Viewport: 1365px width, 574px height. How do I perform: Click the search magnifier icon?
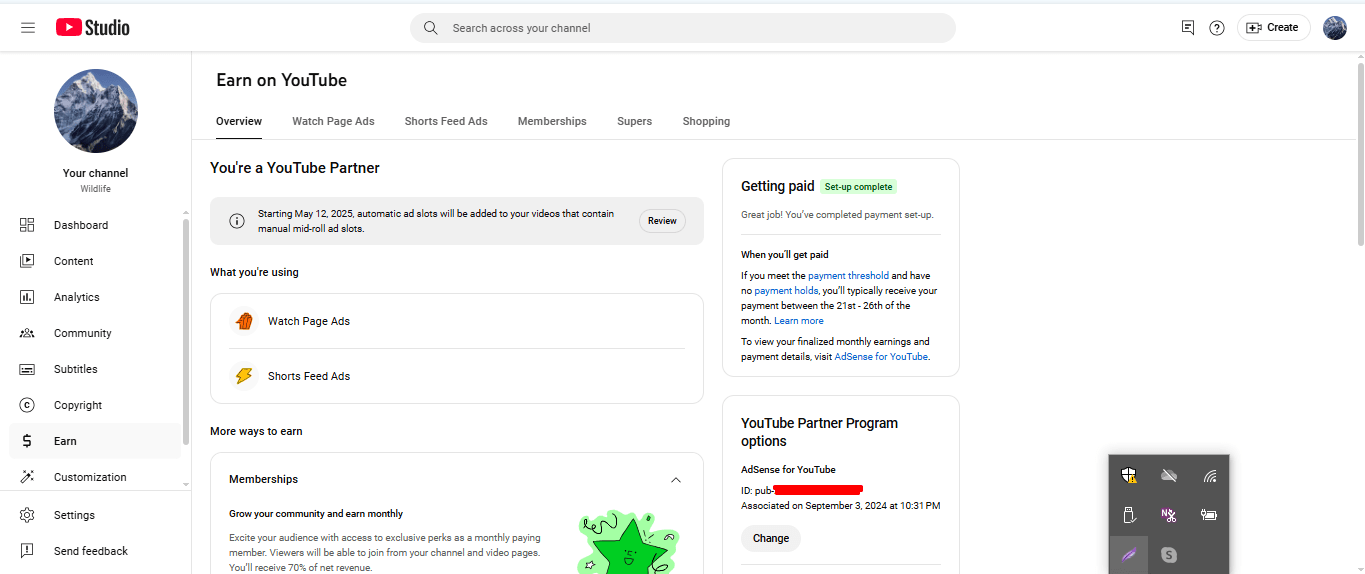click(x=431, y=28)
